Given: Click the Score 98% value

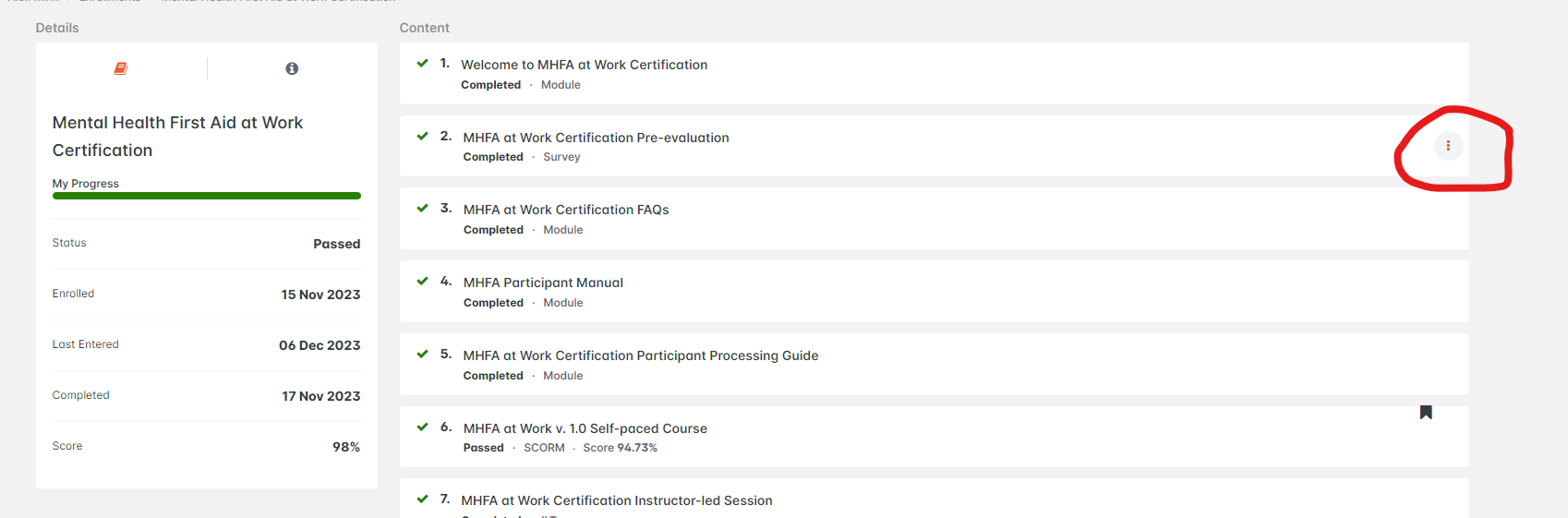Looking at the screenshot, I should click(346, 447).
